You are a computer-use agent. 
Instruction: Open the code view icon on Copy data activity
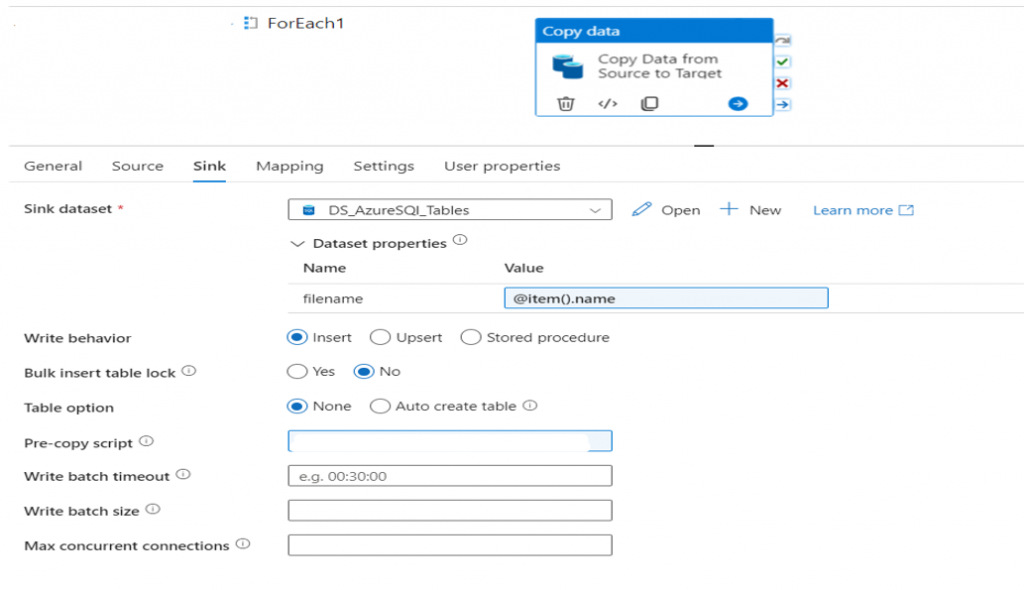coord(607,103)
